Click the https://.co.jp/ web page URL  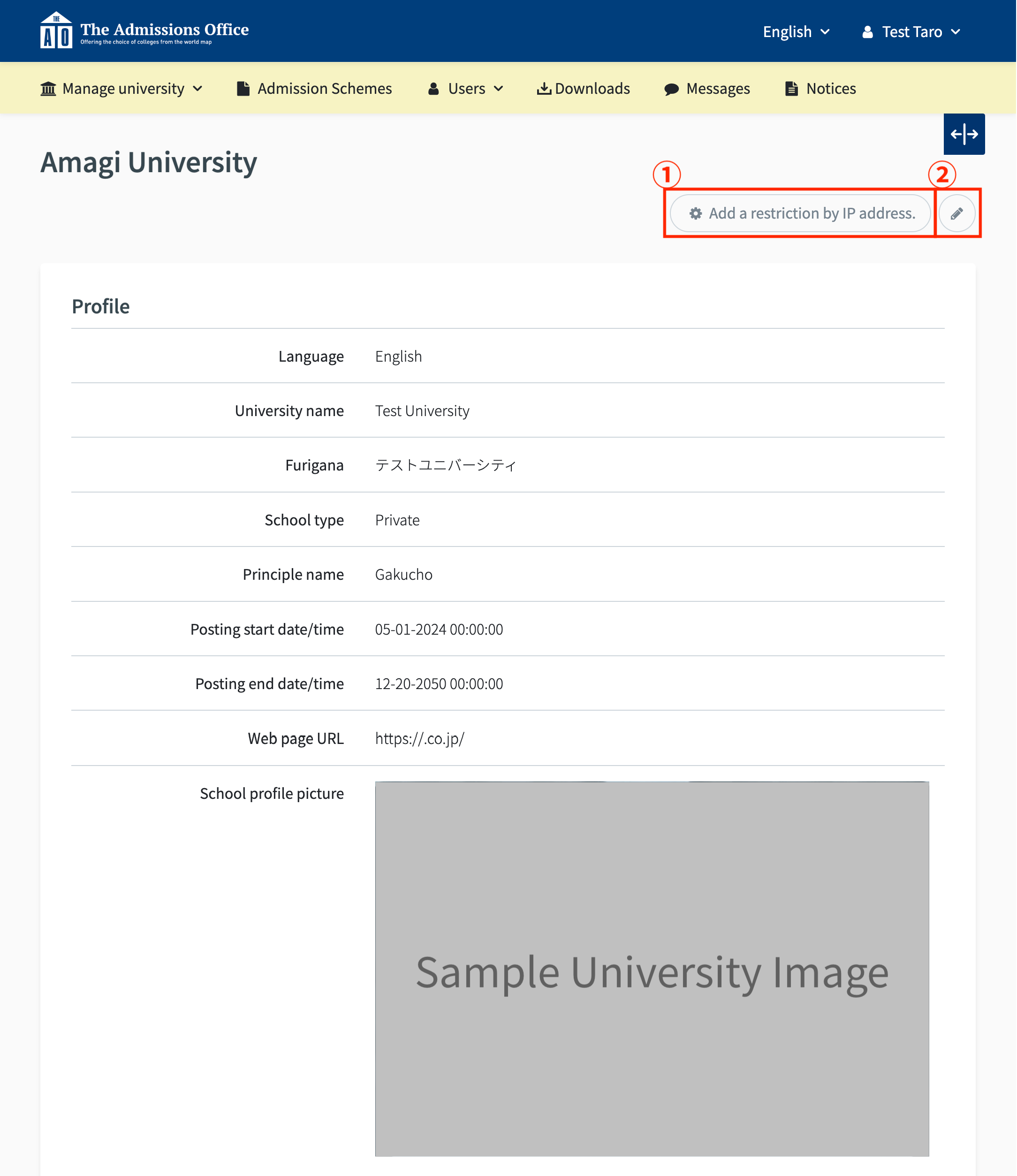pyautogui.click(x=419, y=738)
